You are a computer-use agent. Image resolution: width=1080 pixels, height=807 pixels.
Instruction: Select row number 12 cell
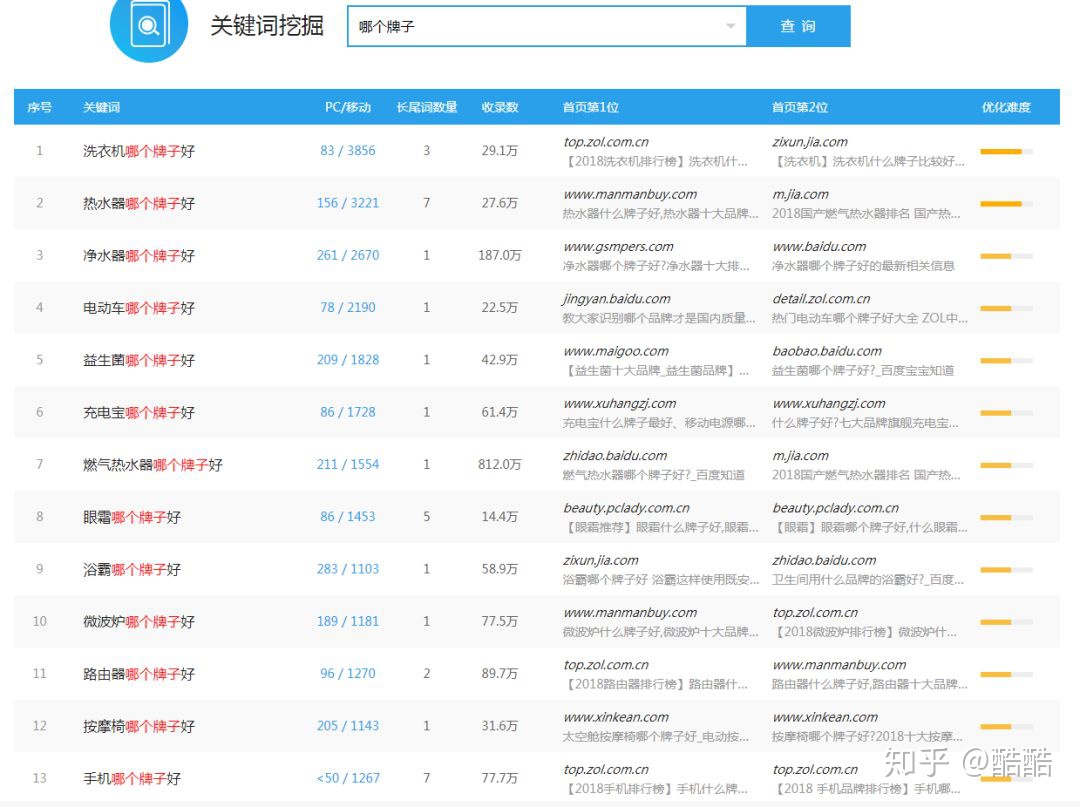coord(39,726)
